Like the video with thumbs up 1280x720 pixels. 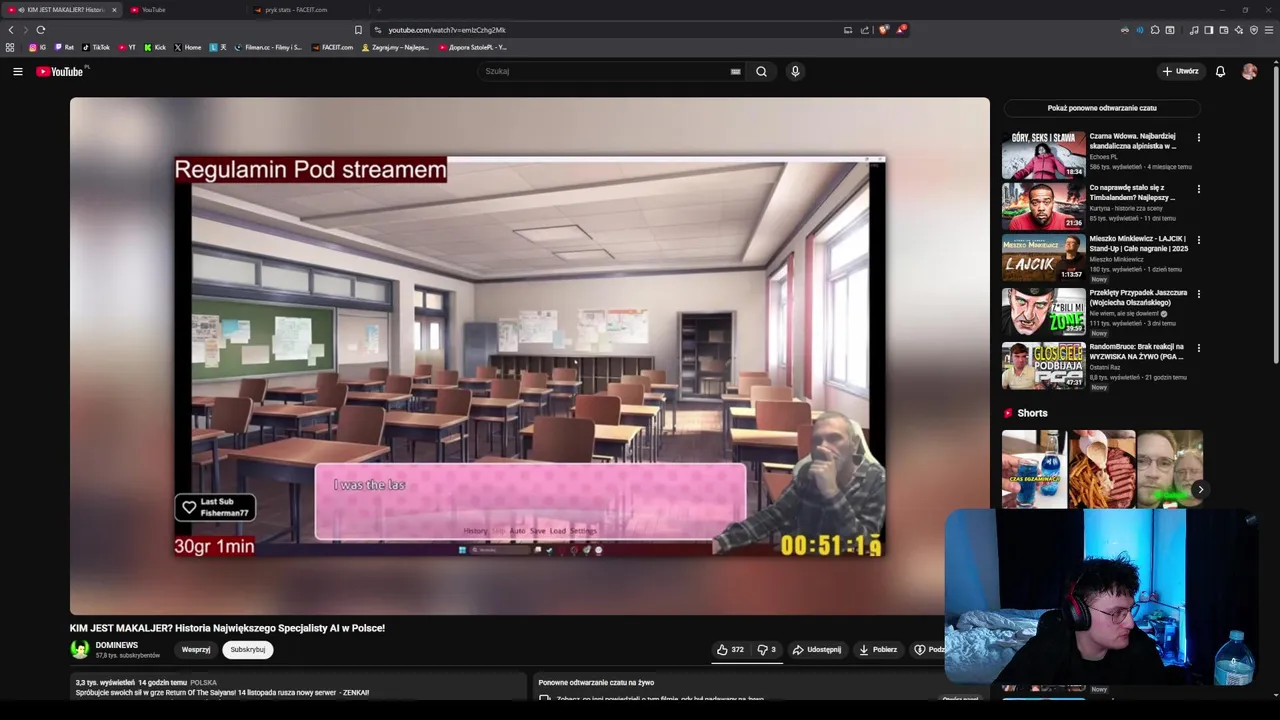point(730,649)
